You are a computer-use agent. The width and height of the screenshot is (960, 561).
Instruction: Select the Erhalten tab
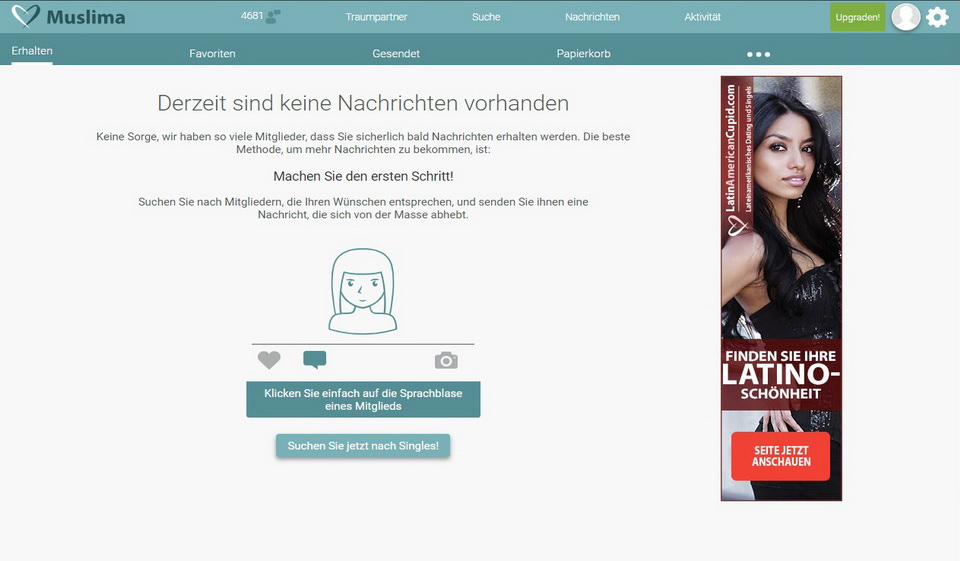32,51
